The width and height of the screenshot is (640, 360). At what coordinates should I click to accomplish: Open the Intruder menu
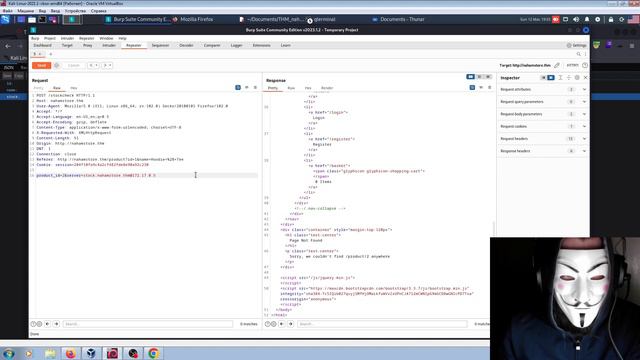(x=67, y=38)
